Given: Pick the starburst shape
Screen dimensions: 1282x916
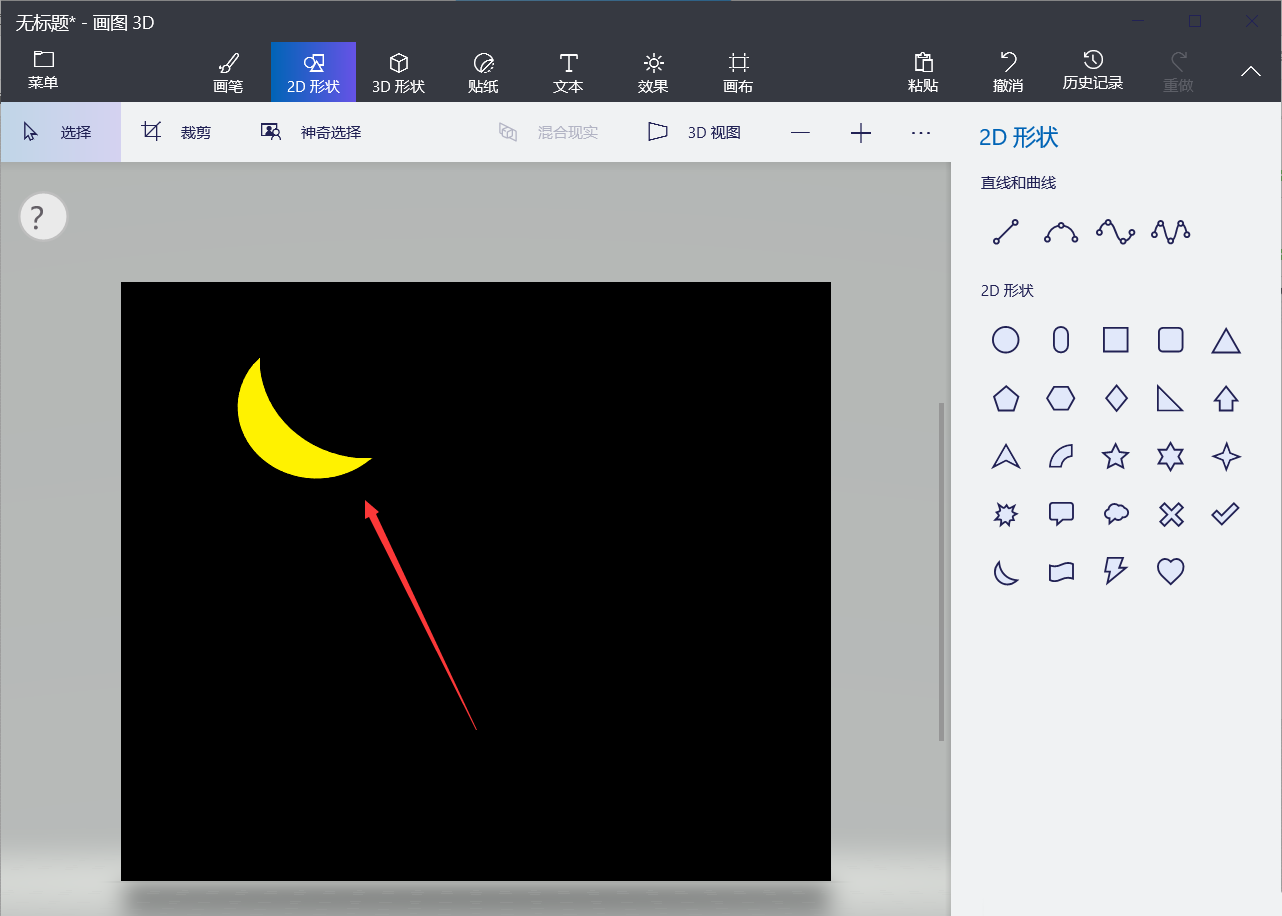Looking at the screenshot, I should pyautogui.click(x=1006, y=515).
